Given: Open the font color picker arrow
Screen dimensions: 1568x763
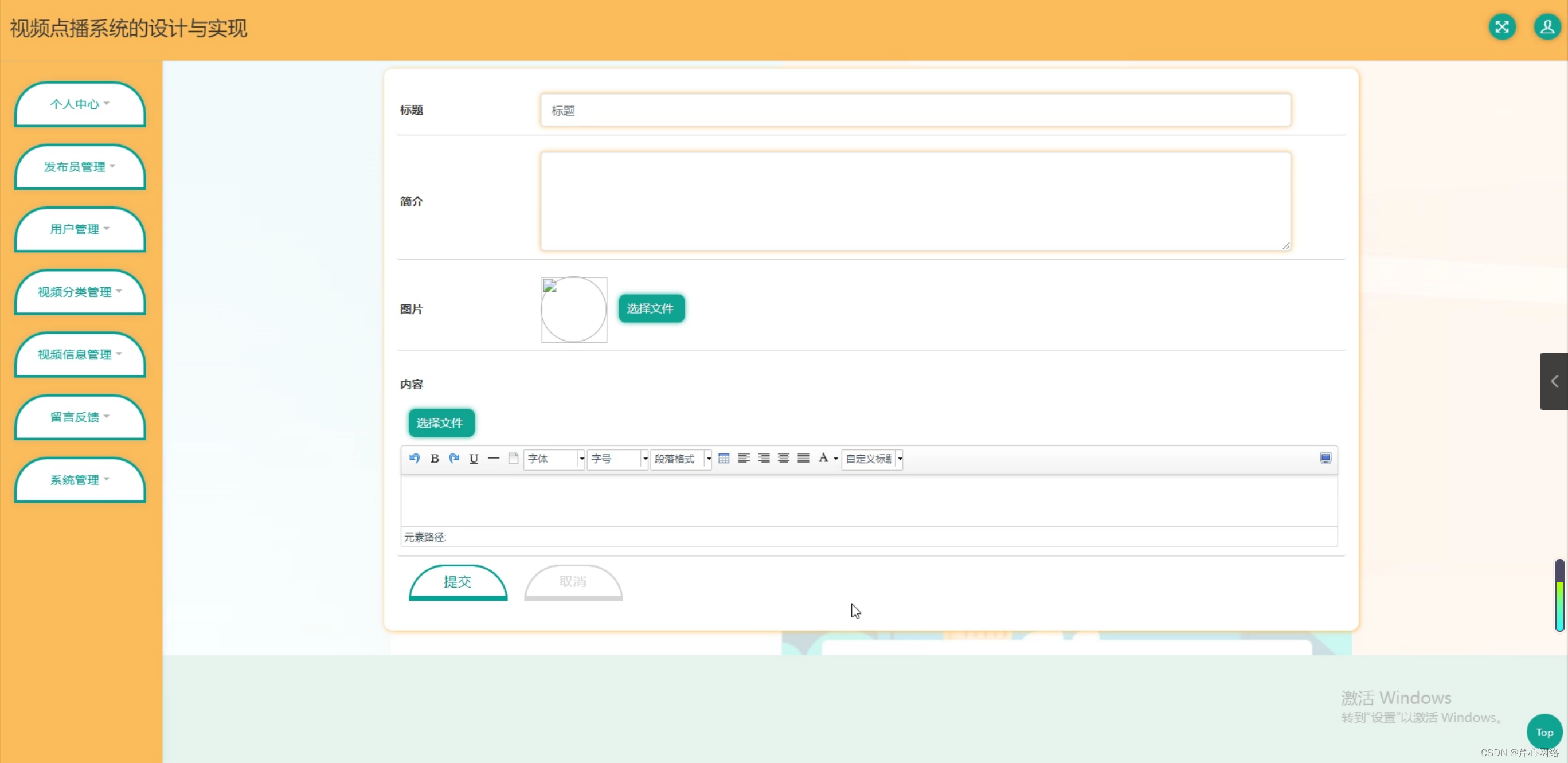Looking at the screenshot, I should tap(836, 459).
